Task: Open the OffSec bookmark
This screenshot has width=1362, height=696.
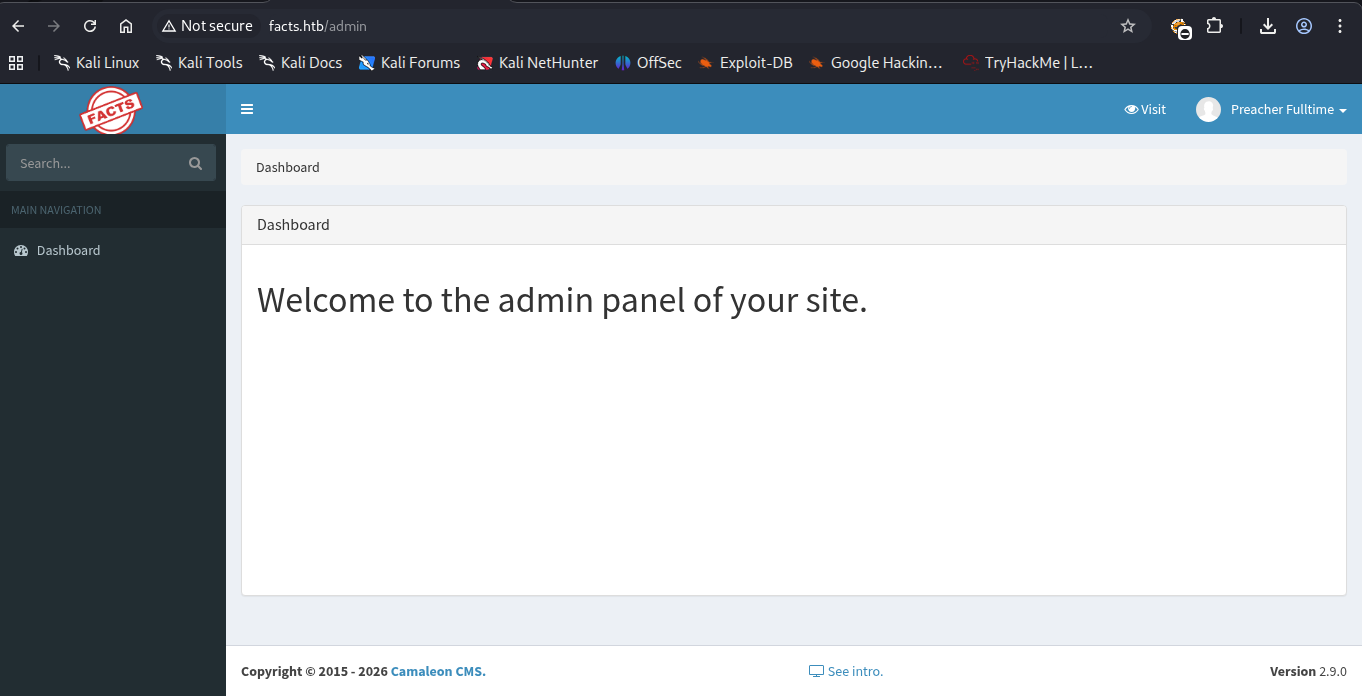Action: point(648,63)
